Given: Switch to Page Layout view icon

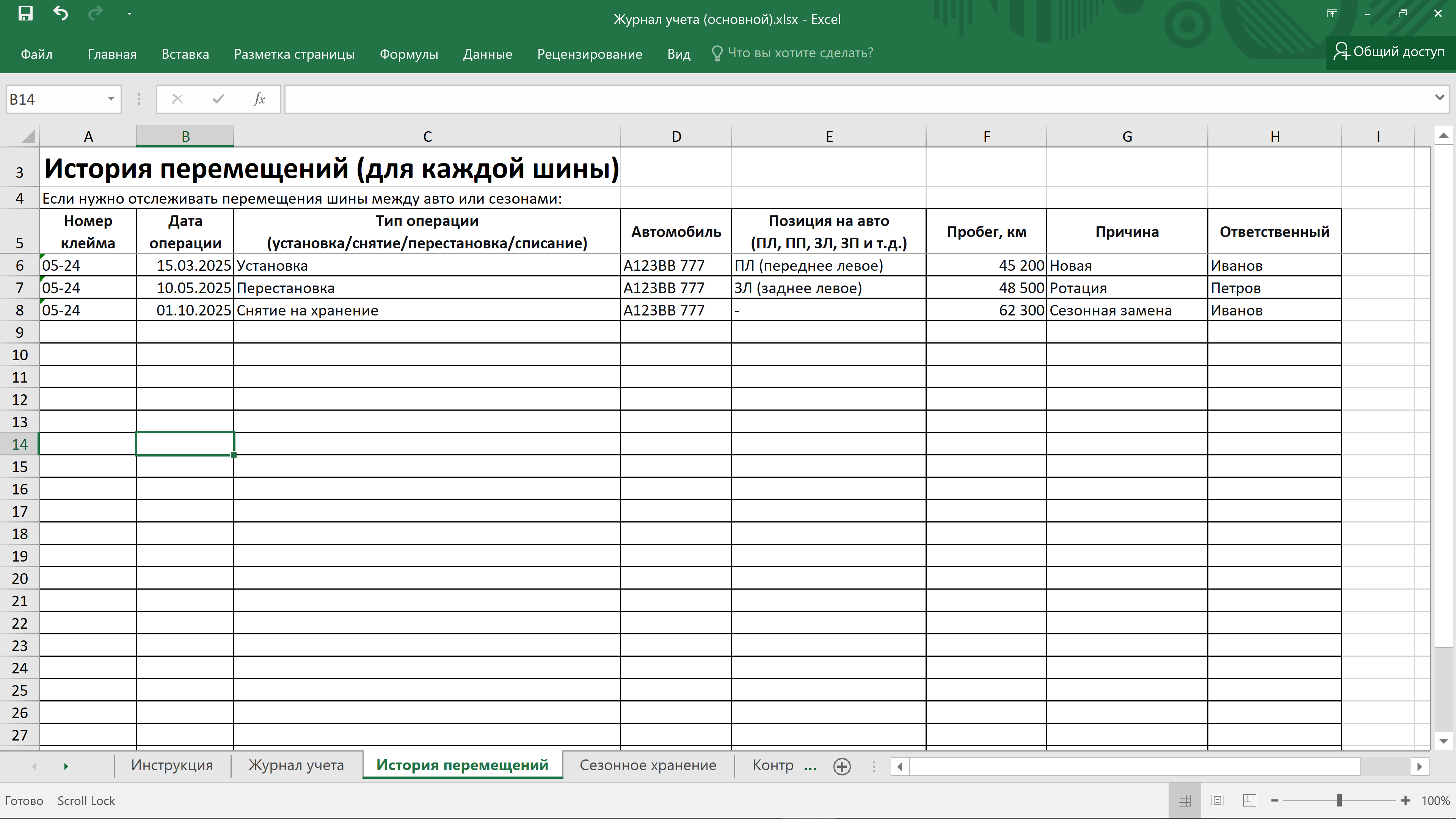Looking at the screenshot, I should coord(1217,800).
